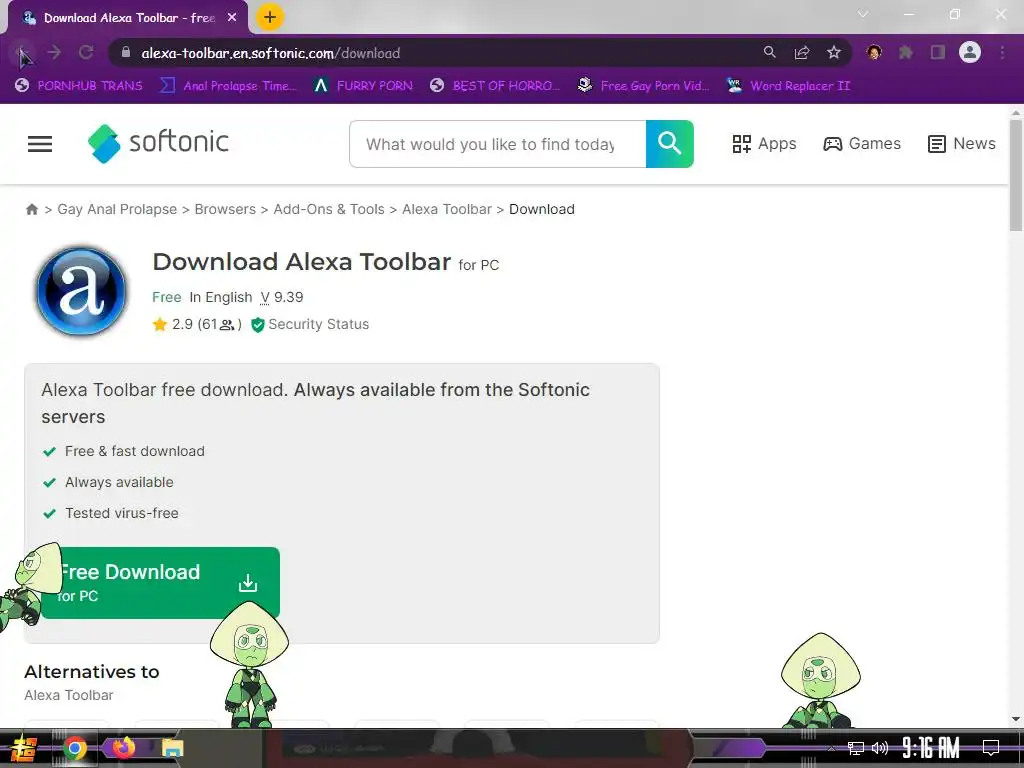Open the Word Replacer II bookmark

tap(789, 86)
